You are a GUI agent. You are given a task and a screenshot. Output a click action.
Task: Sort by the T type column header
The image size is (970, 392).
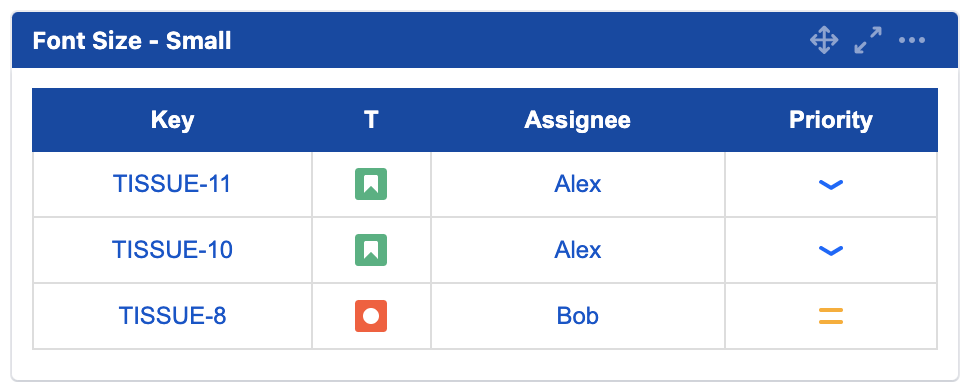click(x=371, y=120)
